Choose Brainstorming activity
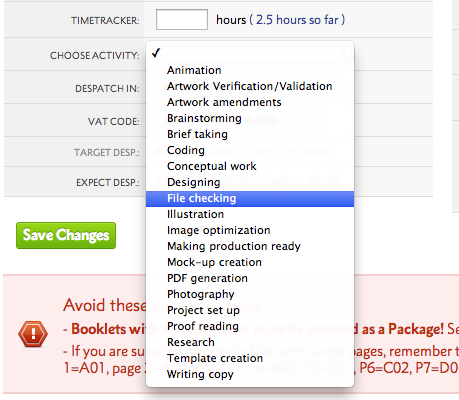Screen dimensions: 459x400 click(x=250, y=118)
